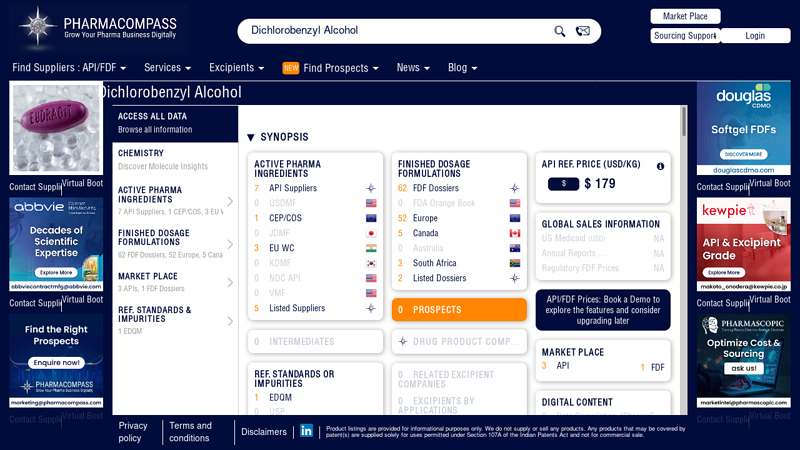Screen dimensions: 800x450
Task: Collapse the Synopsis section triangle
Action: (251, 137)
